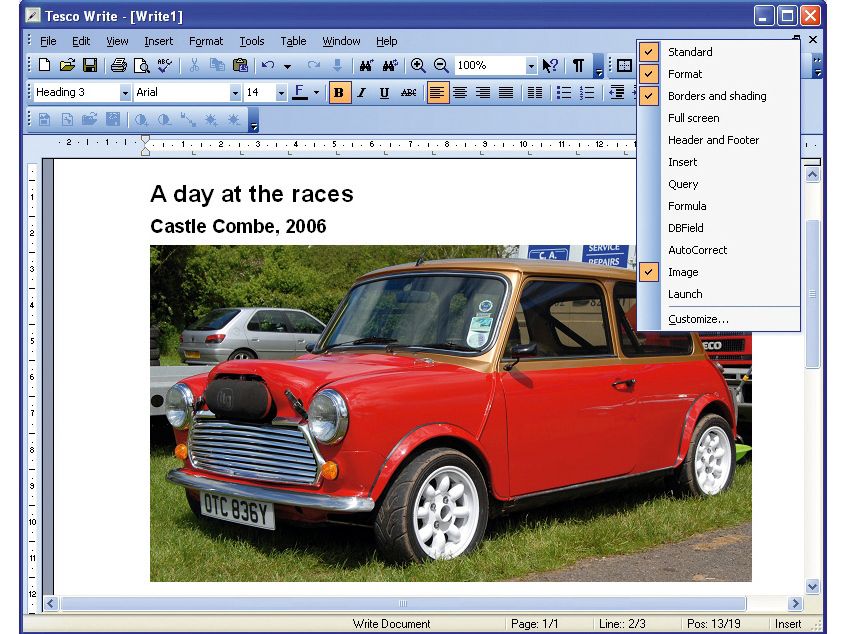Decrease paragraph indent
Viewport: 846px width, 634px height.
pos(616,93)
